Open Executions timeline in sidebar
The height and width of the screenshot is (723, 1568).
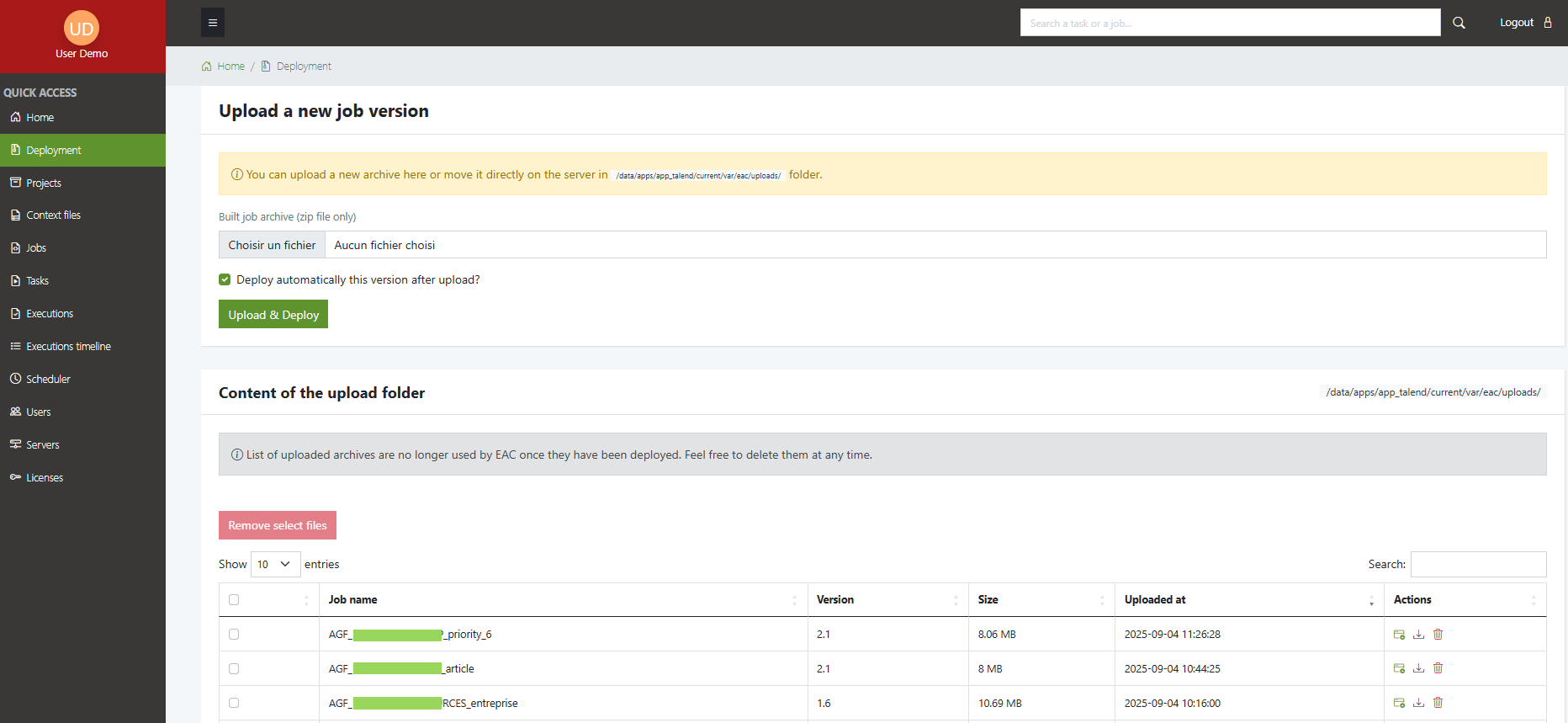click(x=68, y=346)
